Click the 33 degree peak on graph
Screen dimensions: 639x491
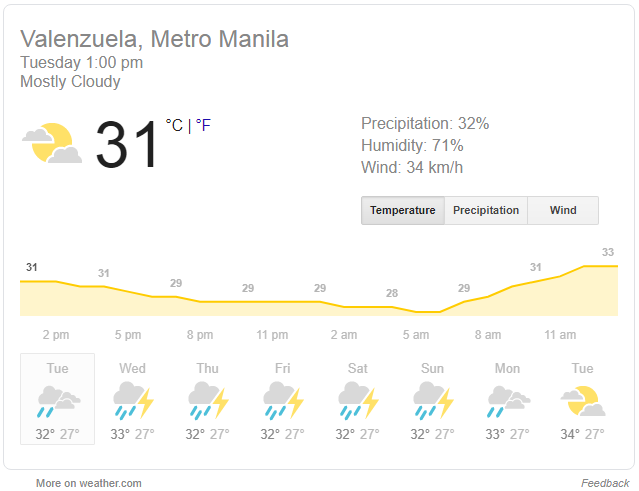point(608,252)
